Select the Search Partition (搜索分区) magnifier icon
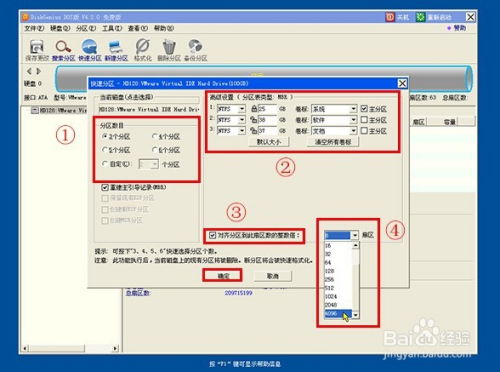This screenshot has height=372, width=500. 63,47
